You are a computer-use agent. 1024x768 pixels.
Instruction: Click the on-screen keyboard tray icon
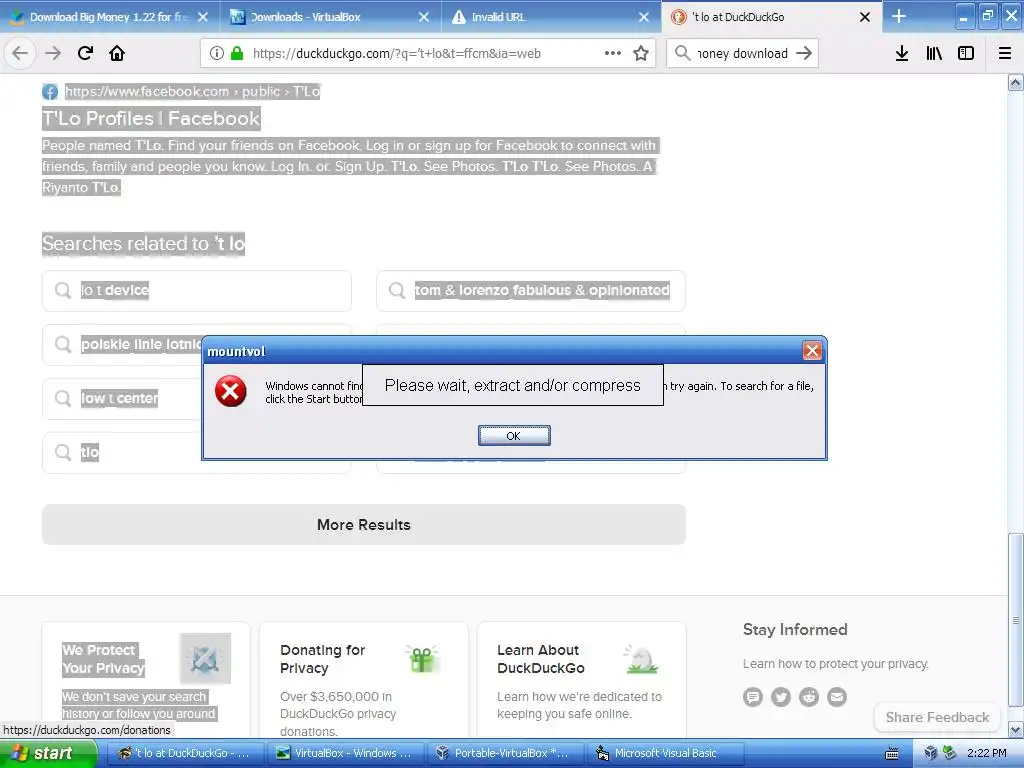click(x=891, y=754)
